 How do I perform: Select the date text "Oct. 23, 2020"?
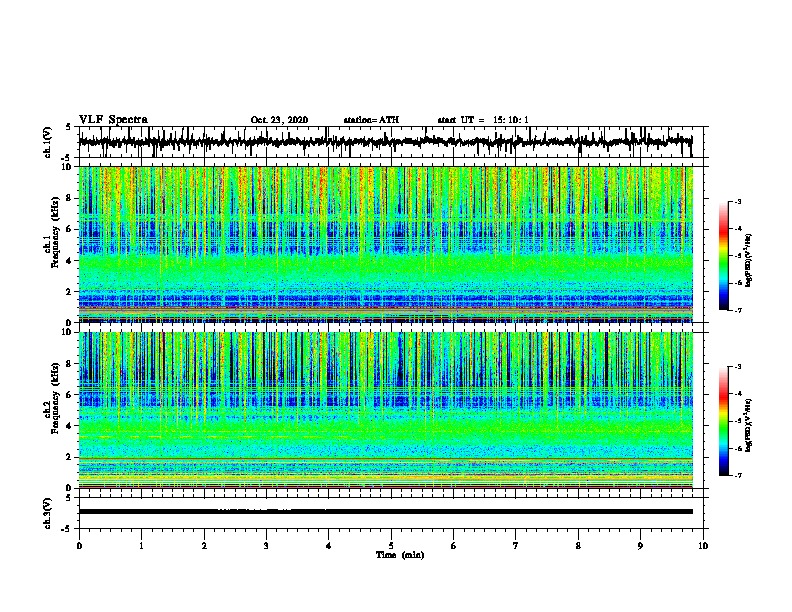click(279, 120)
